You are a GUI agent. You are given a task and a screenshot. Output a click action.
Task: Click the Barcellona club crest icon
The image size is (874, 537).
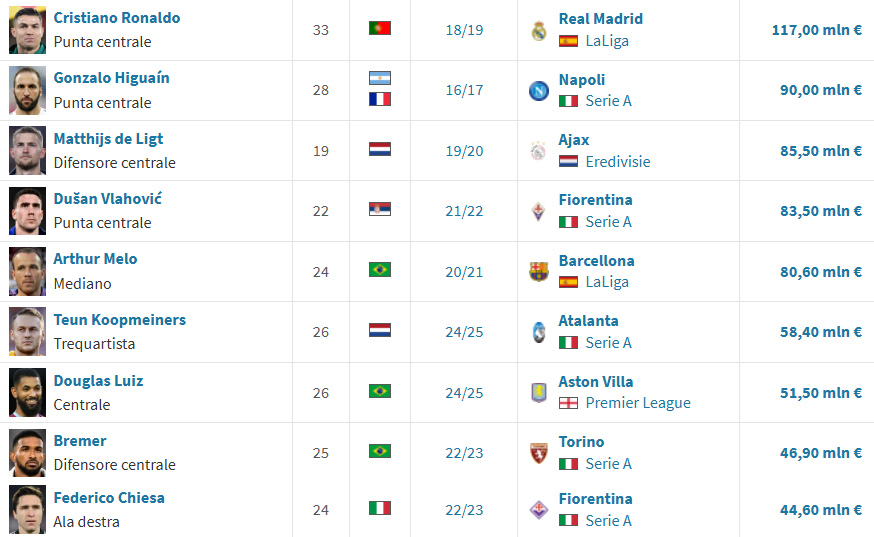(538, 272)
